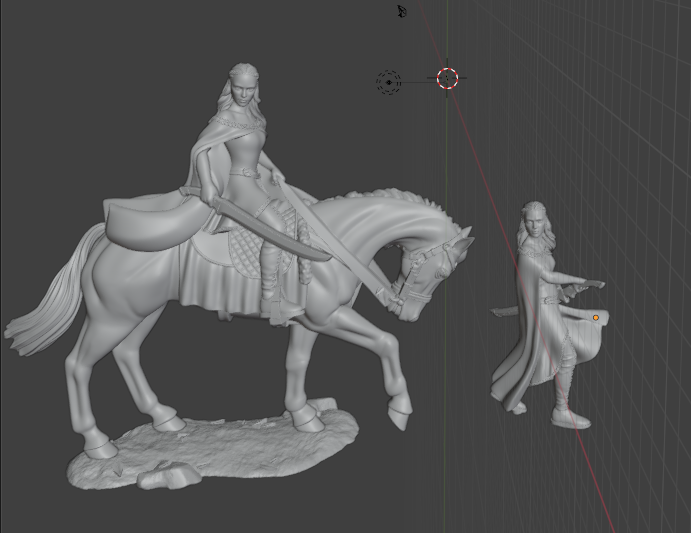Click the horse's rearmost hind hoof
This screenshot has height=533, width=691.
99,448
